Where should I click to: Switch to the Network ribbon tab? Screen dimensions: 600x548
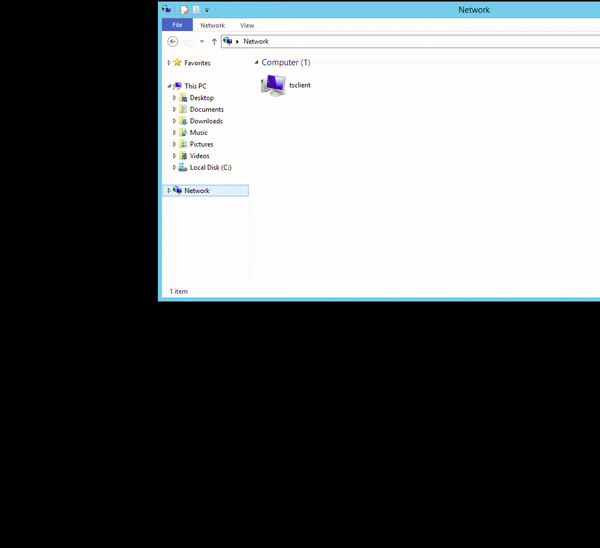[212, 25]
